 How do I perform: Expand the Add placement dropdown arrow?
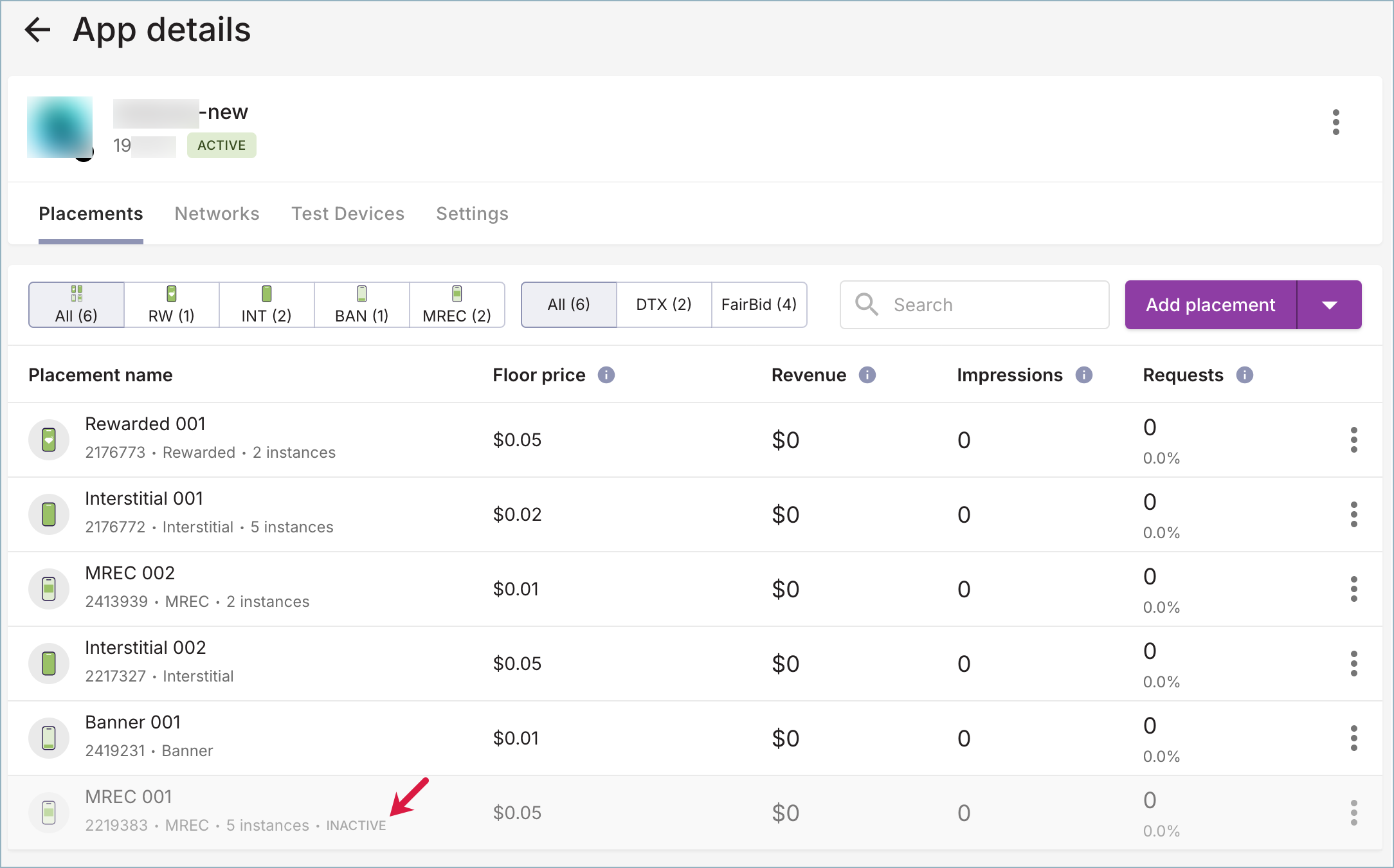coord(1329,305)
